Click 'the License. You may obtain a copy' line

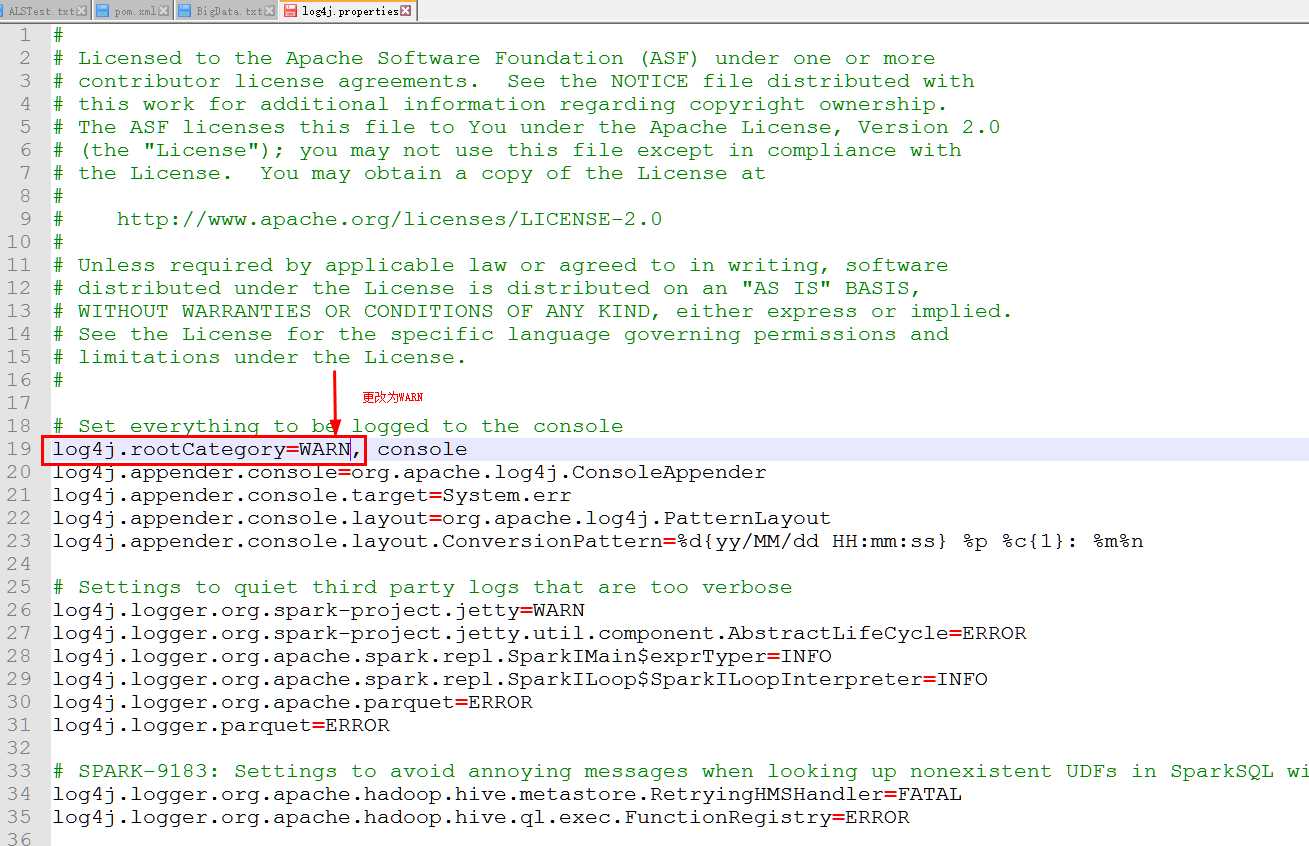(409, 173)
